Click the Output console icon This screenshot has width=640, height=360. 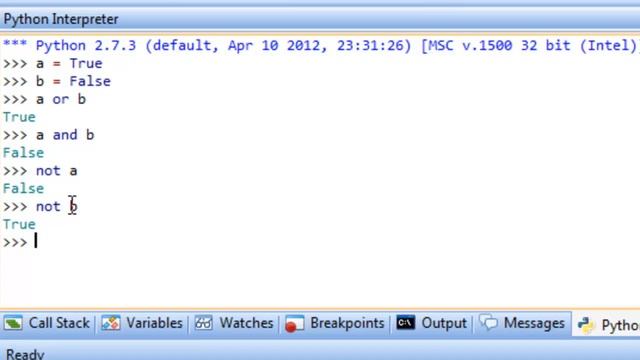point(406,323)
